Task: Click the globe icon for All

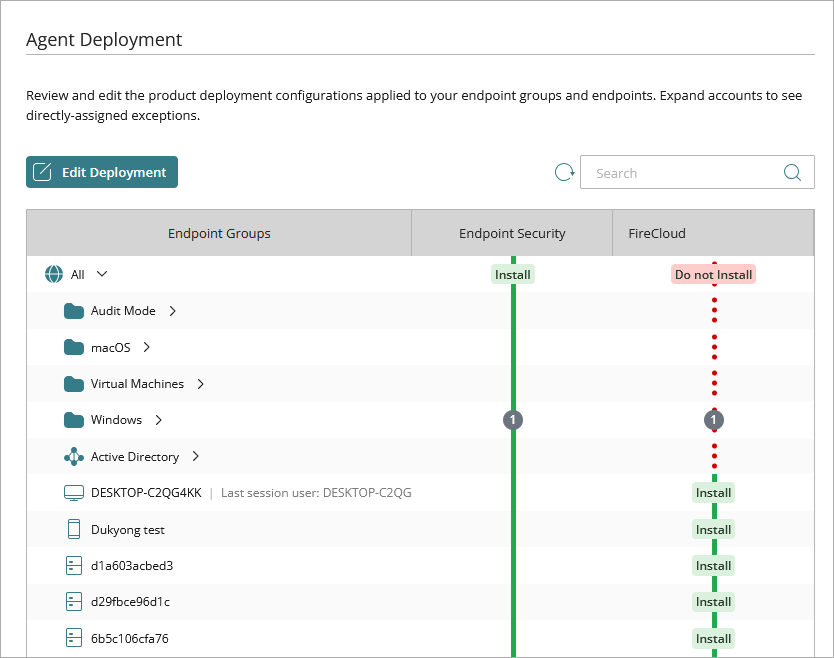Action: pos(54,274)
